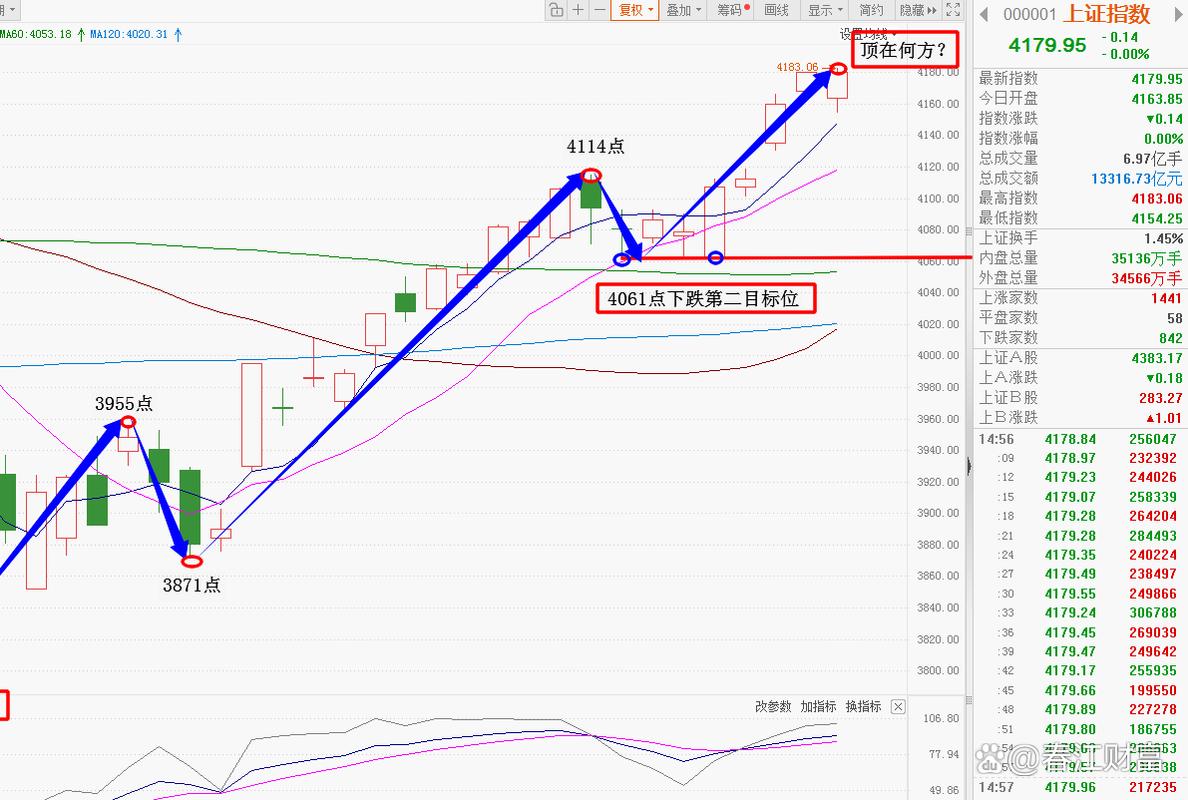Expand the 叠加 dropdown

coord(683,10)
